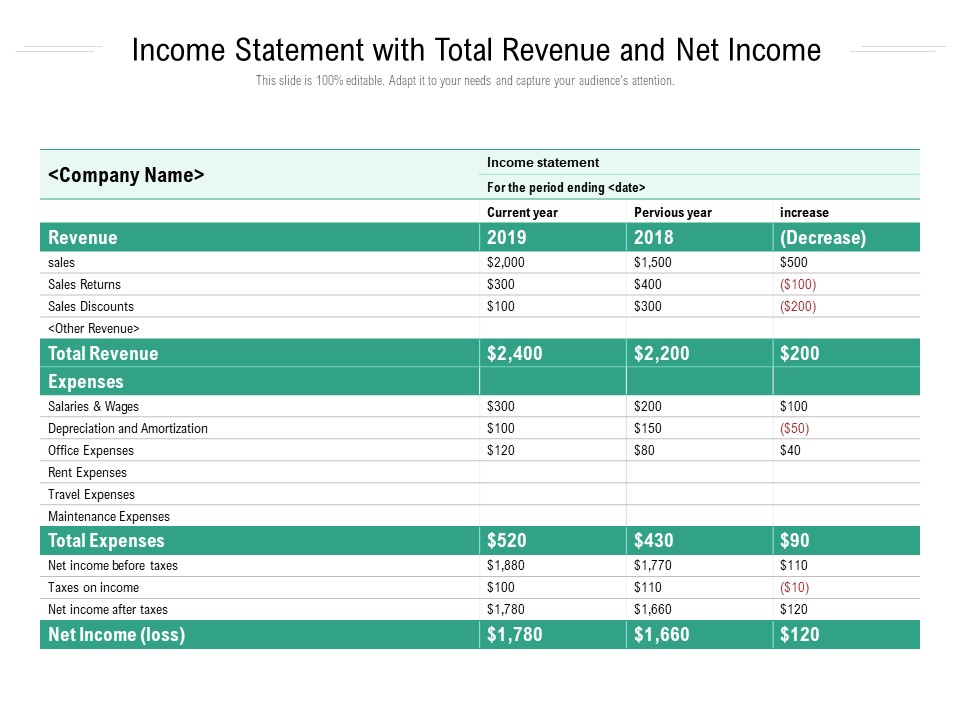Select the '$200' Total Revenue increase cell
Screen dimensions: 960x720
tap(799, 353)
